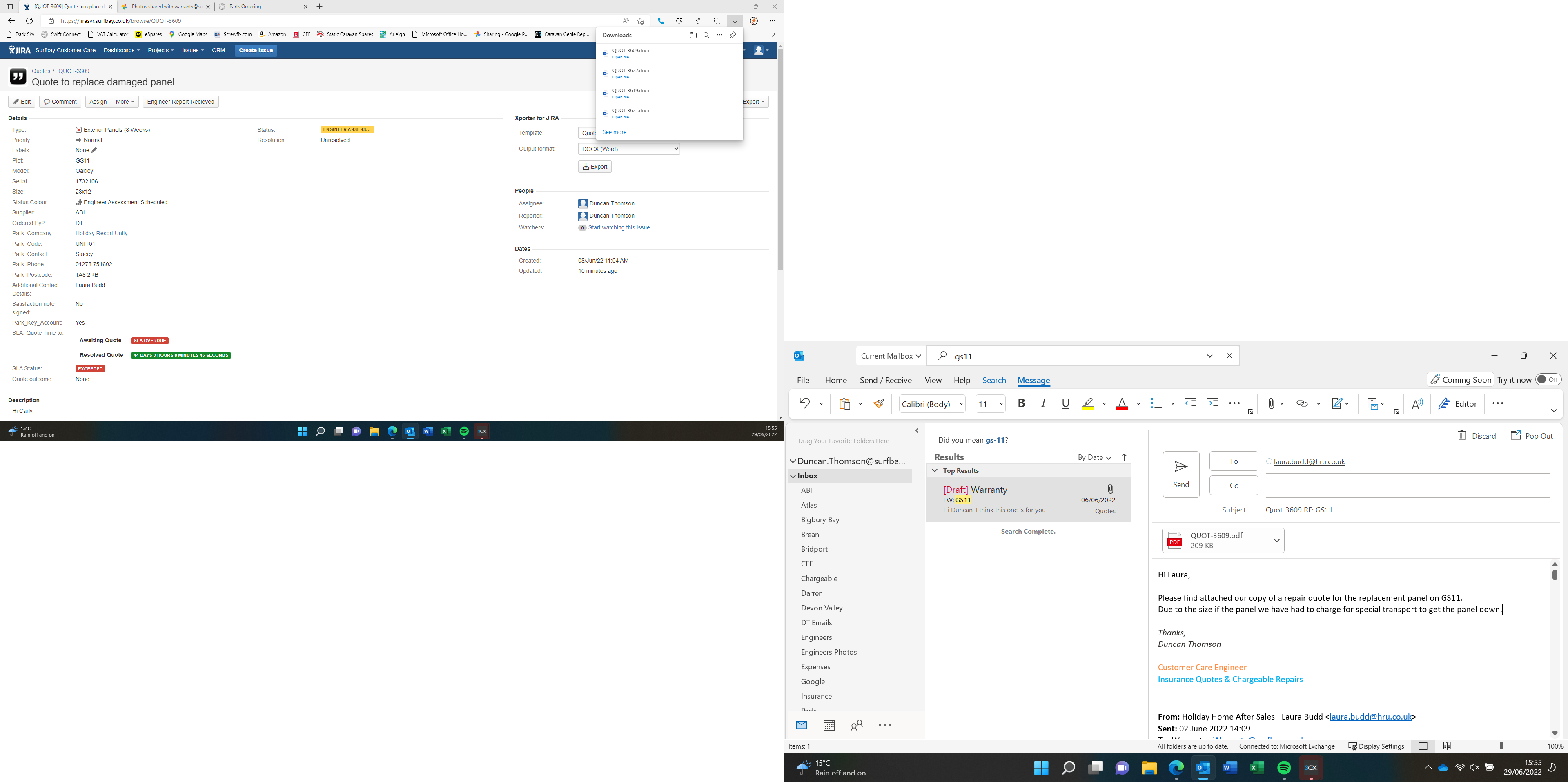Open the Outlook Calendar view icon
The image size is (1568, 782).
(829, 725)
